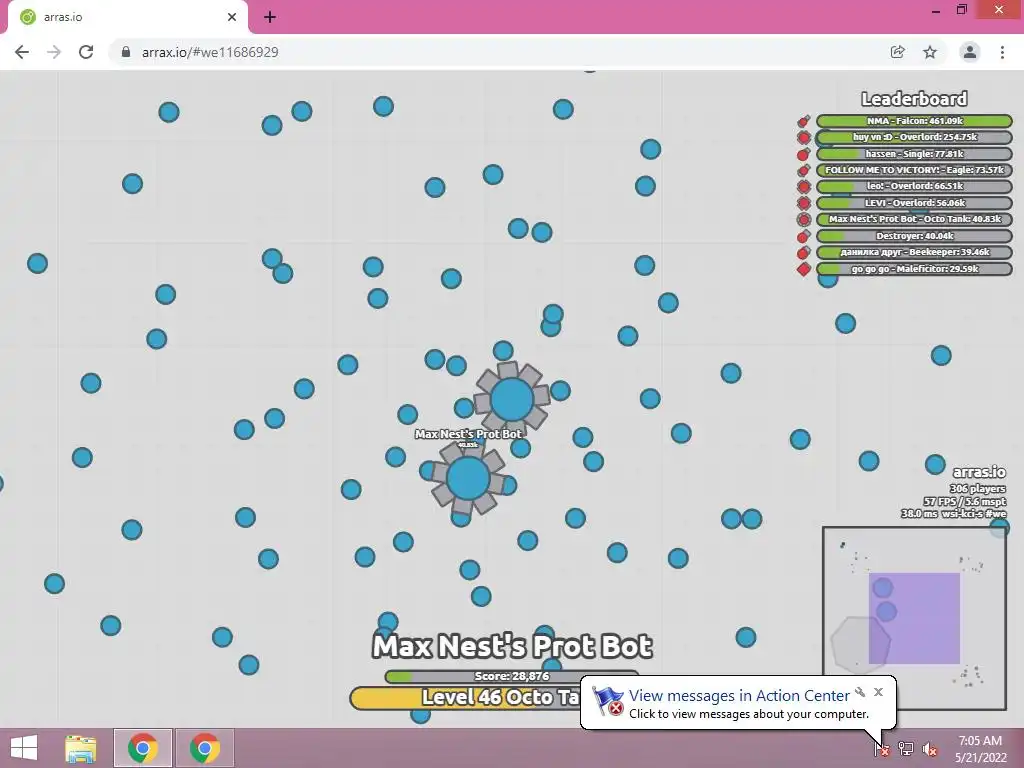This screenshot has width=1024, height=768.
Task: Open the Chrome profile avatar
Action: [970, 52]
